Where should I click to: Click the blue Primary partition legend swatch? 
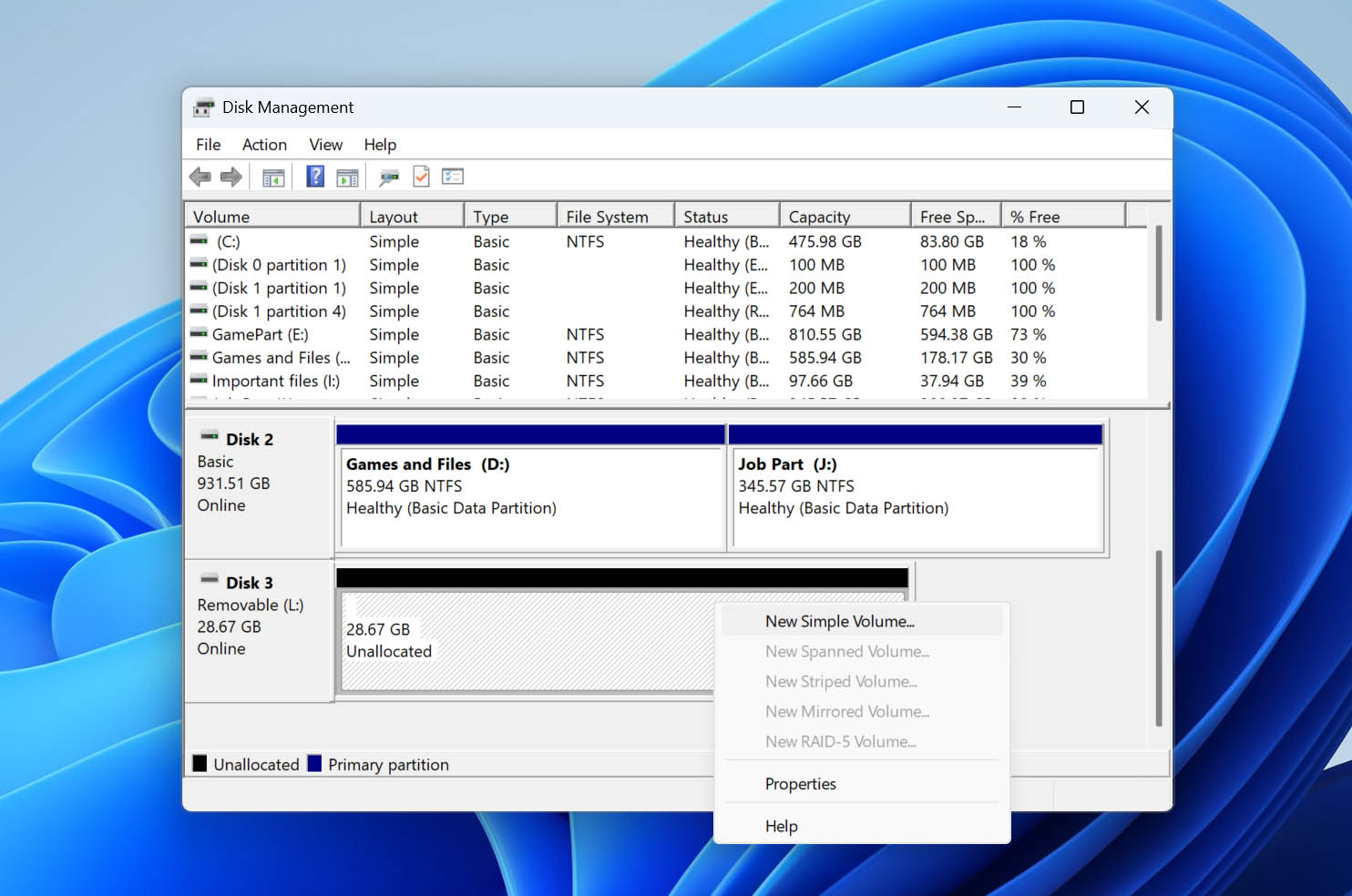314,764
